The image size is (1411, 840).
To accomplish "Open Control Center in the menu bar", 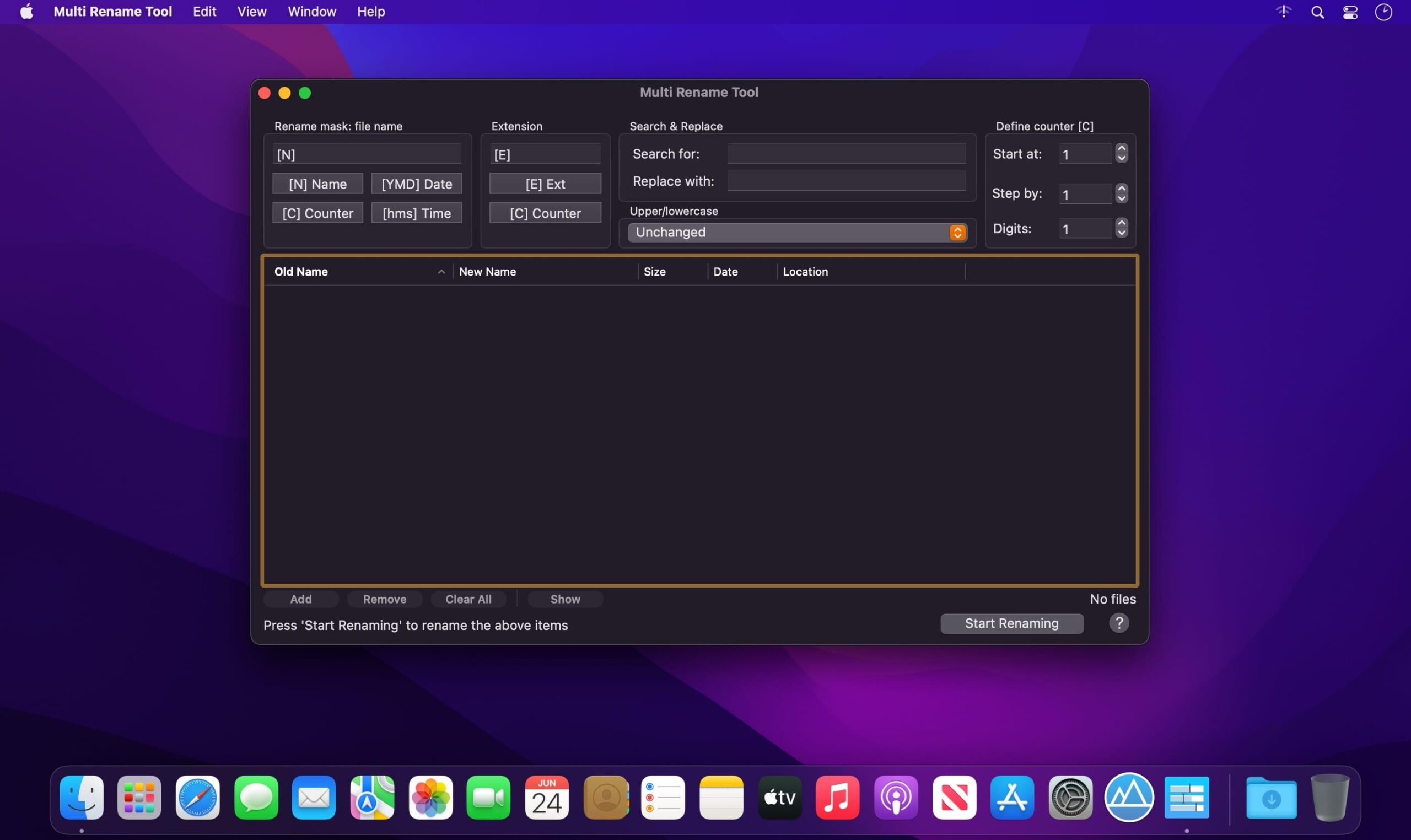I will 1350,12.
